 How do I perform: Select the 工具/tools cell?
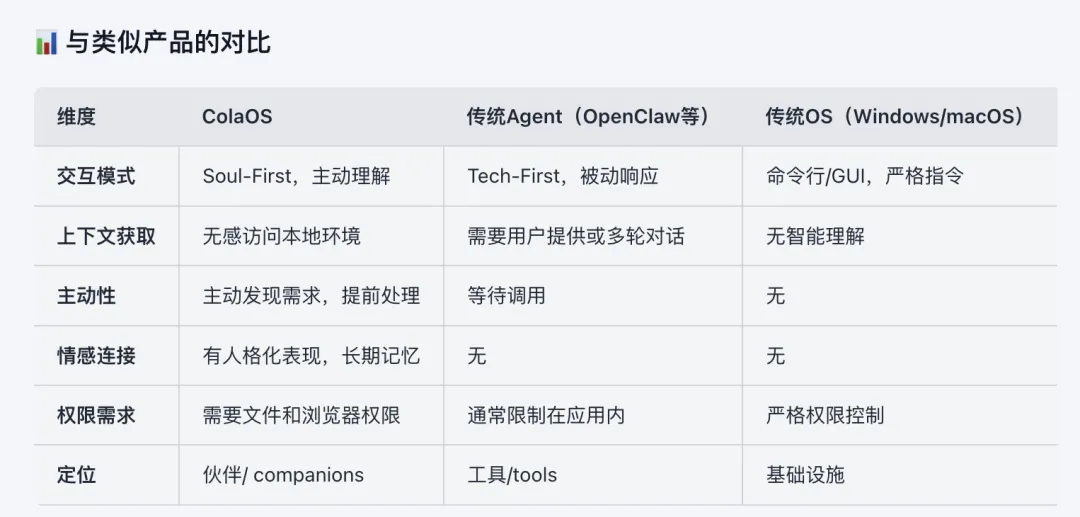pos(512,475)
